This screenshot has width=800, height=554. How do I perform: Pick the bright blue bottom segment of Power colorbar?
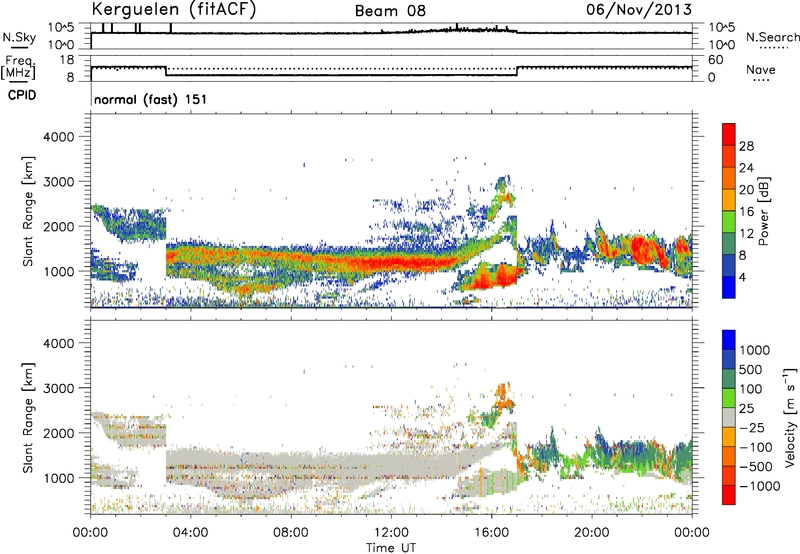click(729, 288)
